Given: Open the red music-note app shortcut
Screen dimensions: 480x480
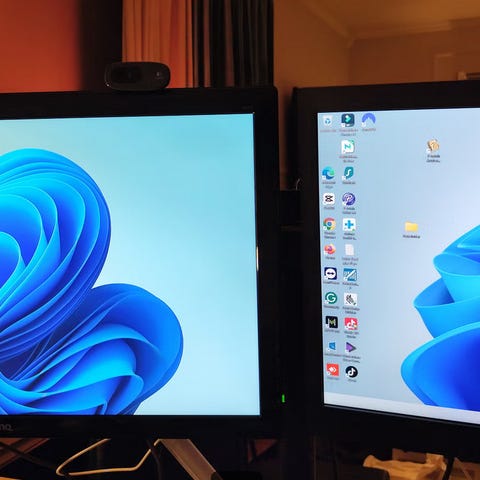Looking at the screenshot, I should coord(351,324).
